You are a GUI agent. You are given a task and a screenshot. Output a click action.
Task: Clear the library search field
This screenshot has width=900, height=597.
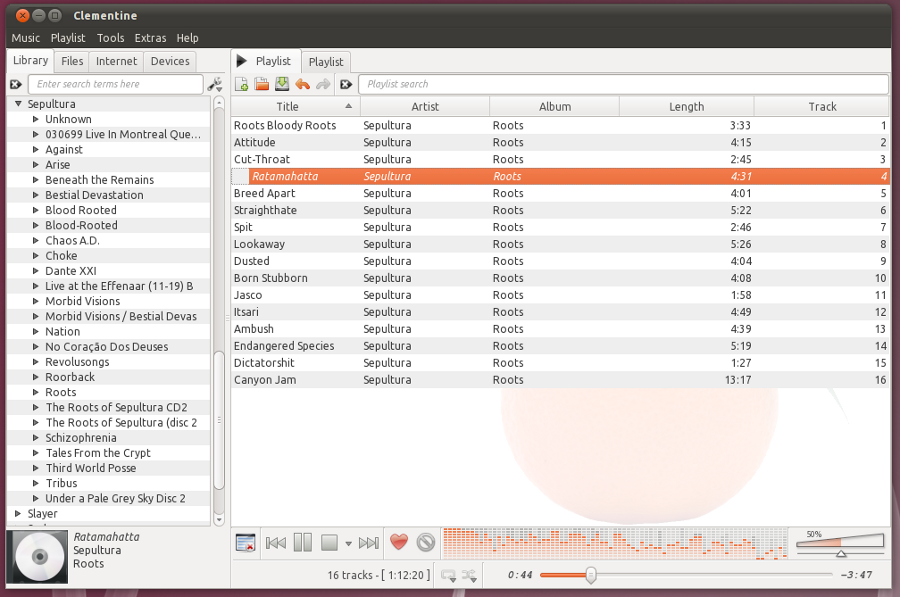[15, 84]
